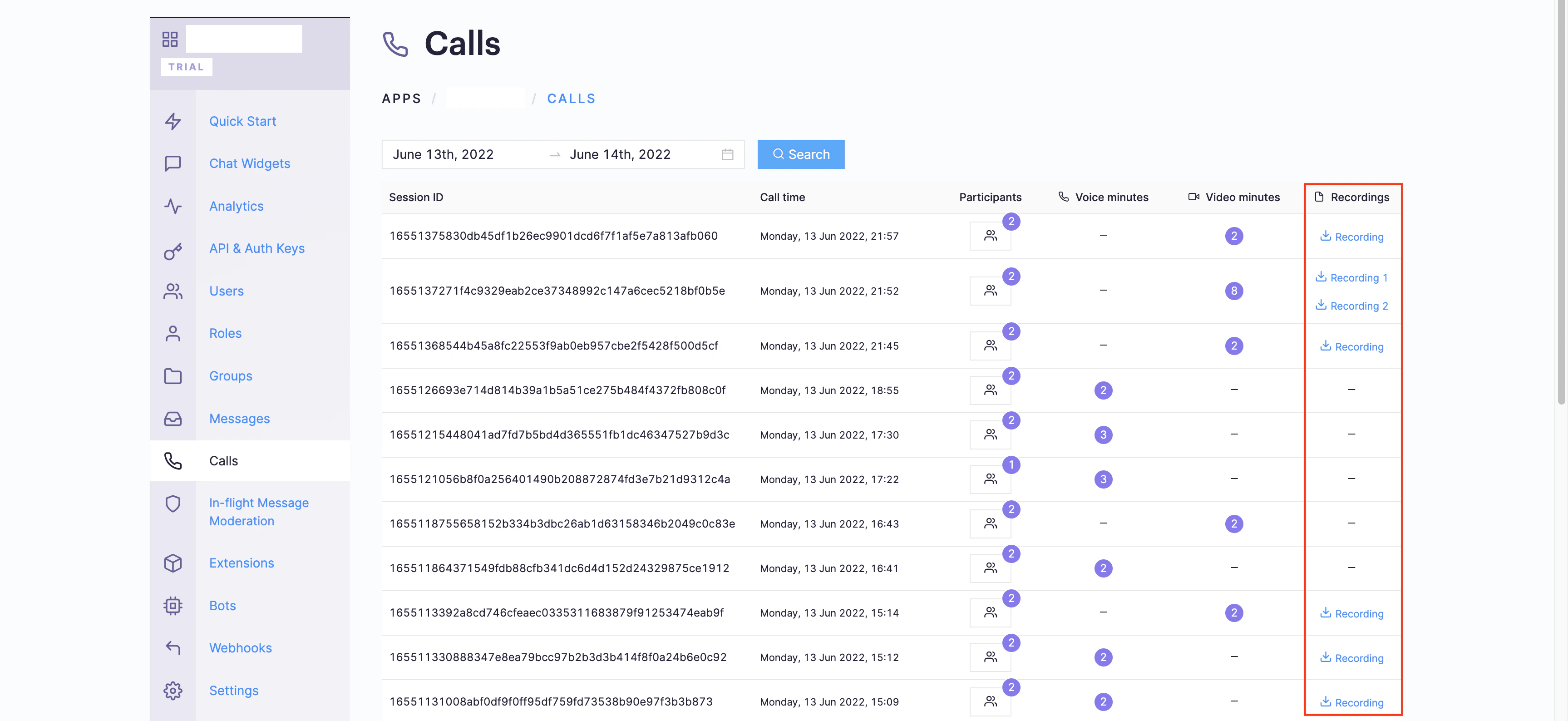View participants of the 17:22 call
The height and width of the screenshot is (721, 1568).
click(990, 479)
